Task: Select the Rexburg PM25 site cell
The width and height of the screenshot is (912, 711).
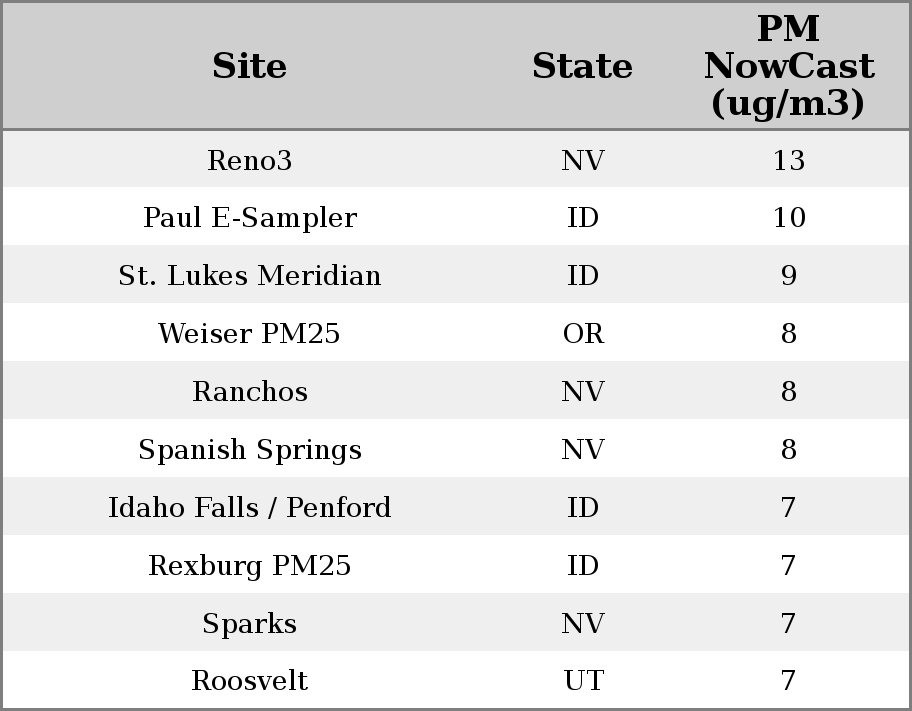Action: (x=249, y=566)
